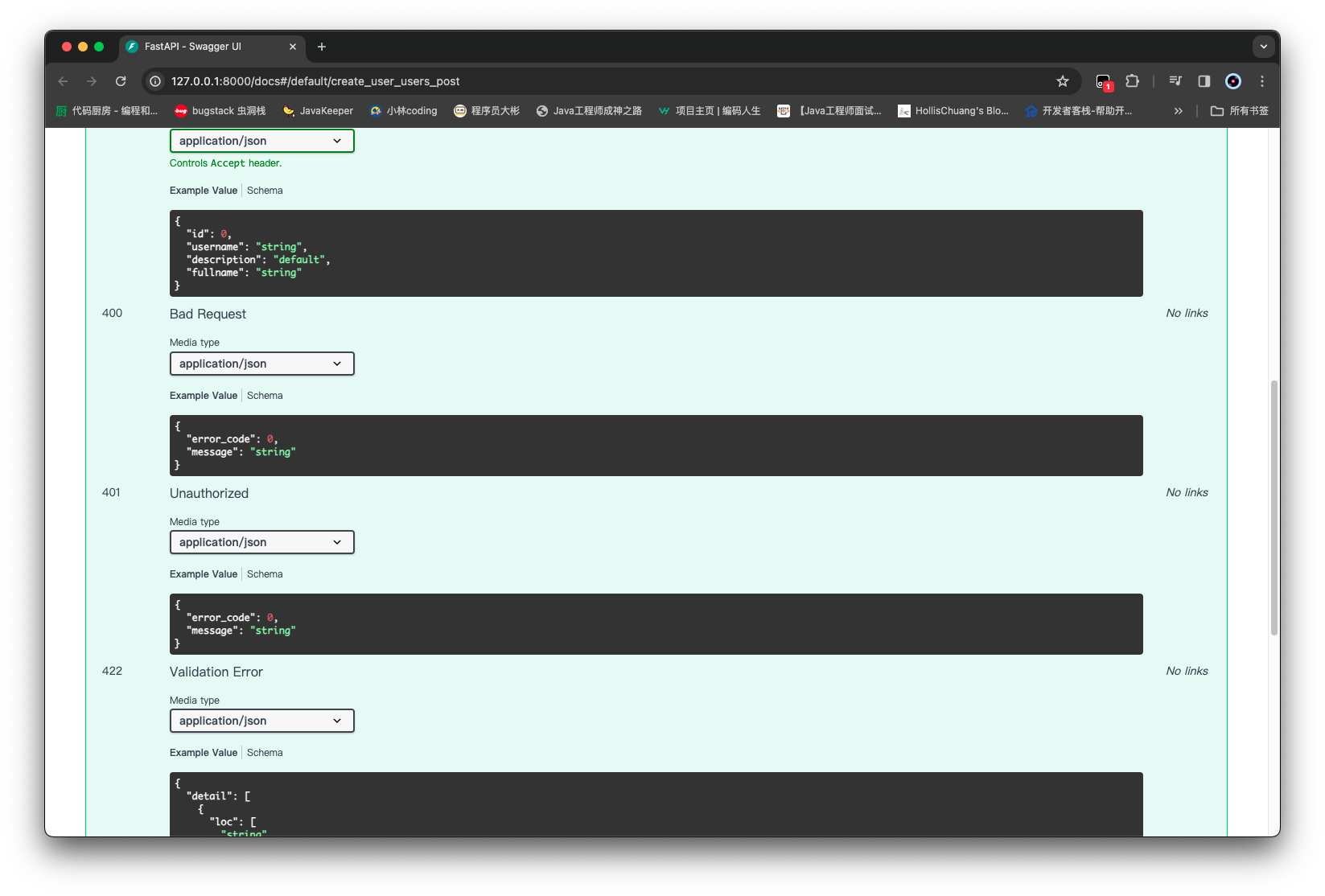Select Example Value tab under 'Controls Accept header'
Screen dimensions: 1325x896
pos(204,191)
